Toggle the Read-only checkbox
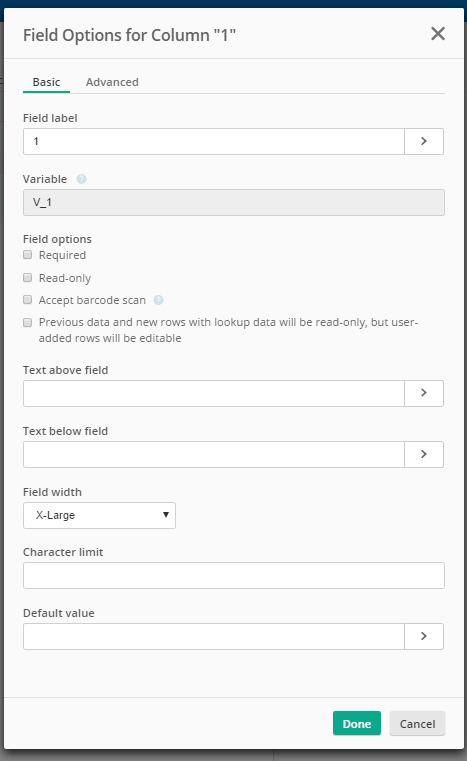 [28, 278]
